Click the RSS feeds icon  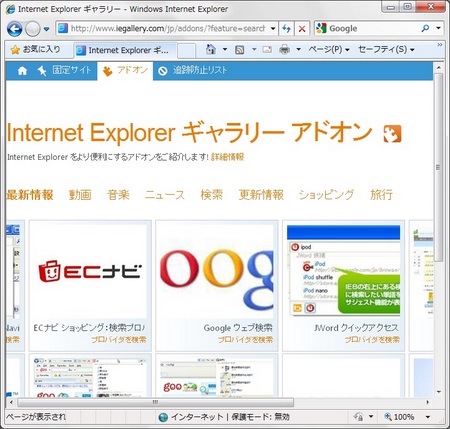pyautogui.click(x=240, y=50)
